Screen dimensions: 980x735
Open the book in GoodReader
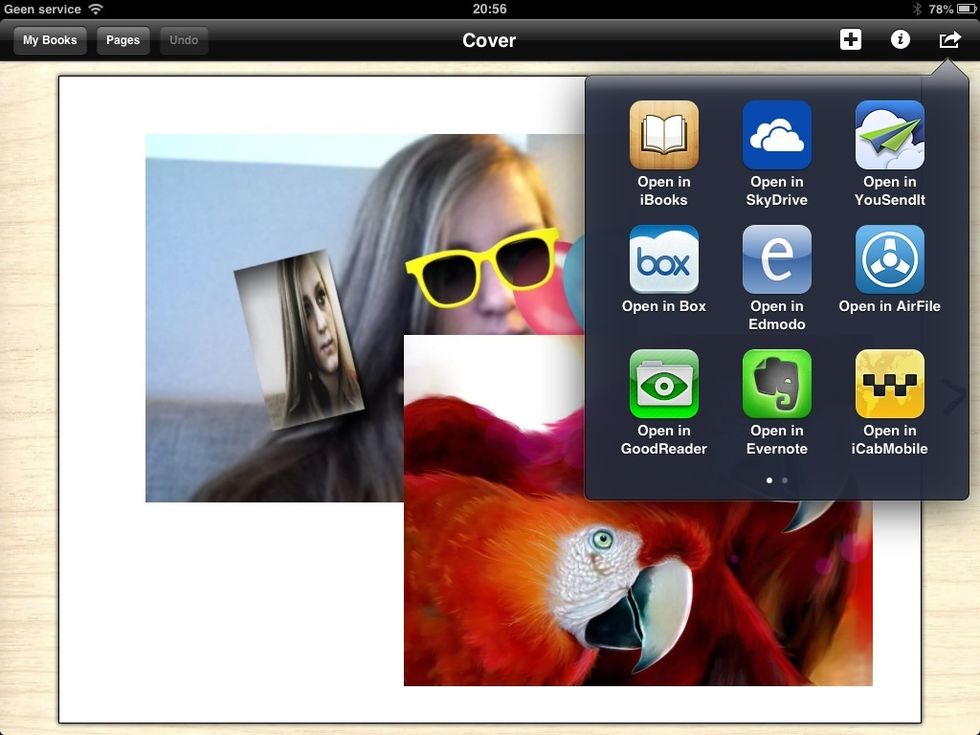(664, 384)
